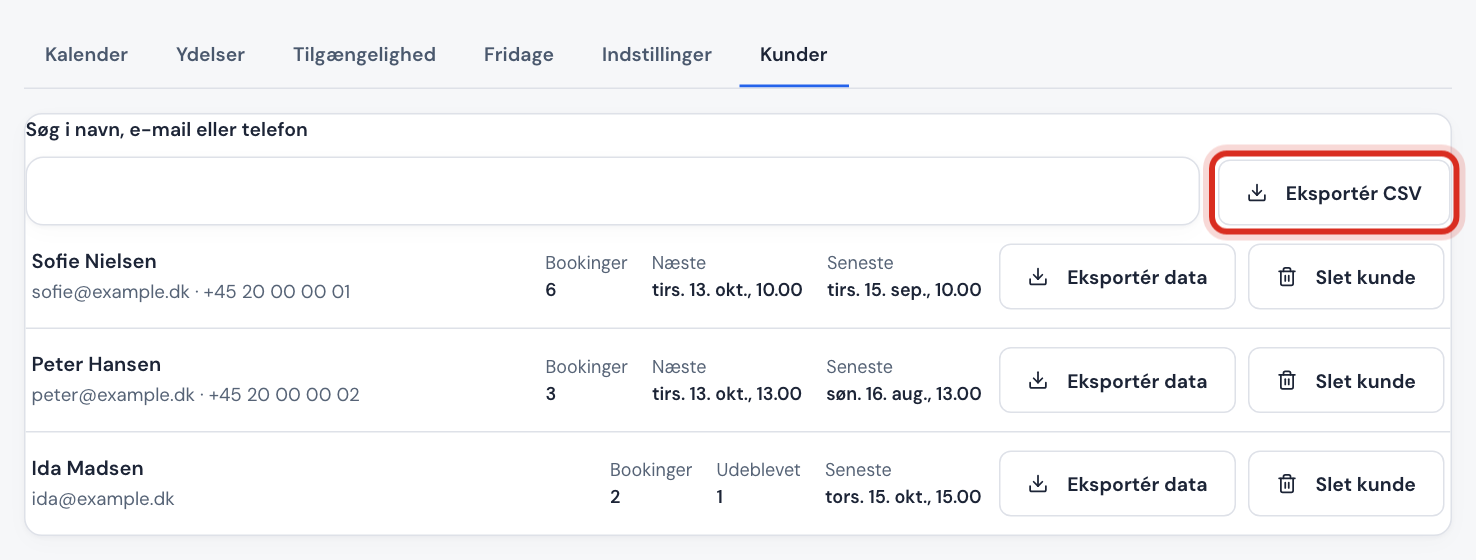
Task: Click the trash icon in Sofie Nielsen's row
Action: 1287,277
